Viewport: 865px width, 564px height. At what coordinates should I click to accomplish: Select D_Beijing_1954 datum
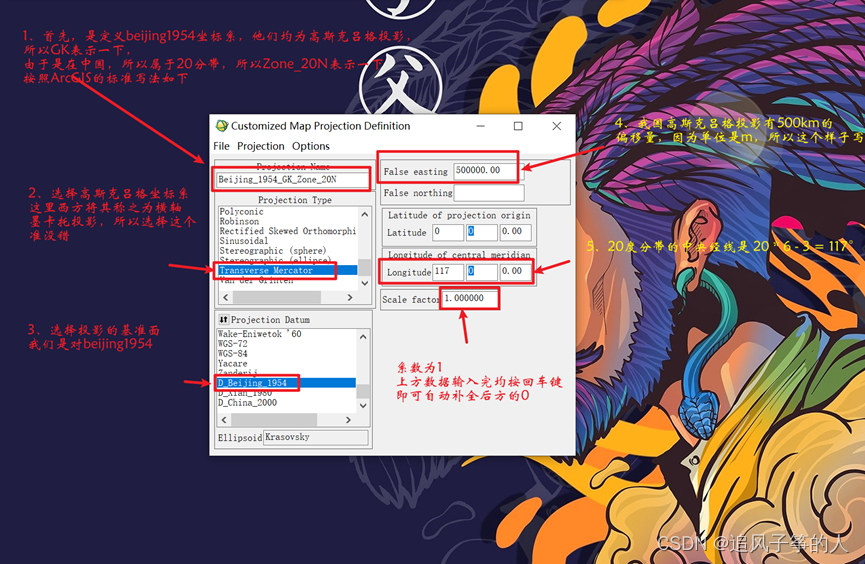[x=286, y=383]
